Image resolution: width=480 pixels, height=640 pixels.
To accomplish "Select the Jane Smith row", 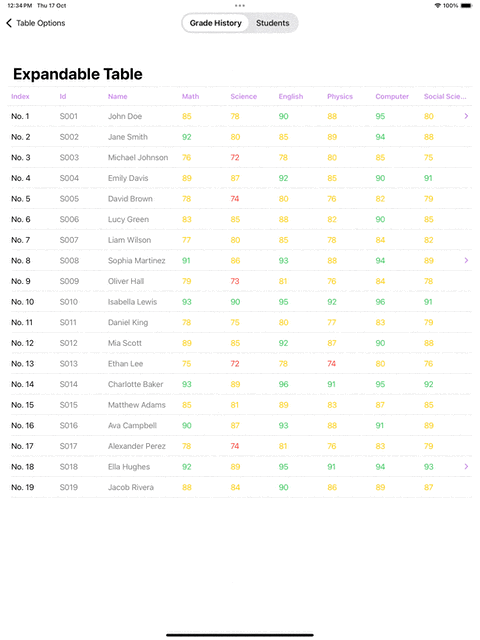I will 240,137.
